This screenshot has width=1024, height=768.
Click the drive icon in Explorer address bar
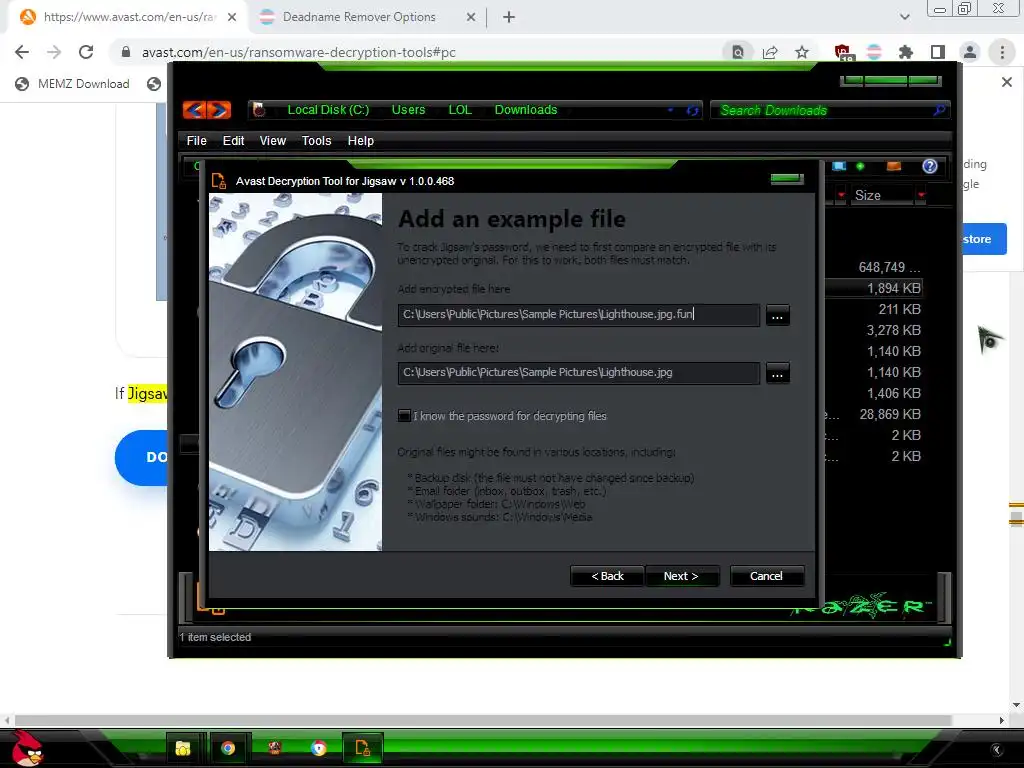tap(259, 110)
